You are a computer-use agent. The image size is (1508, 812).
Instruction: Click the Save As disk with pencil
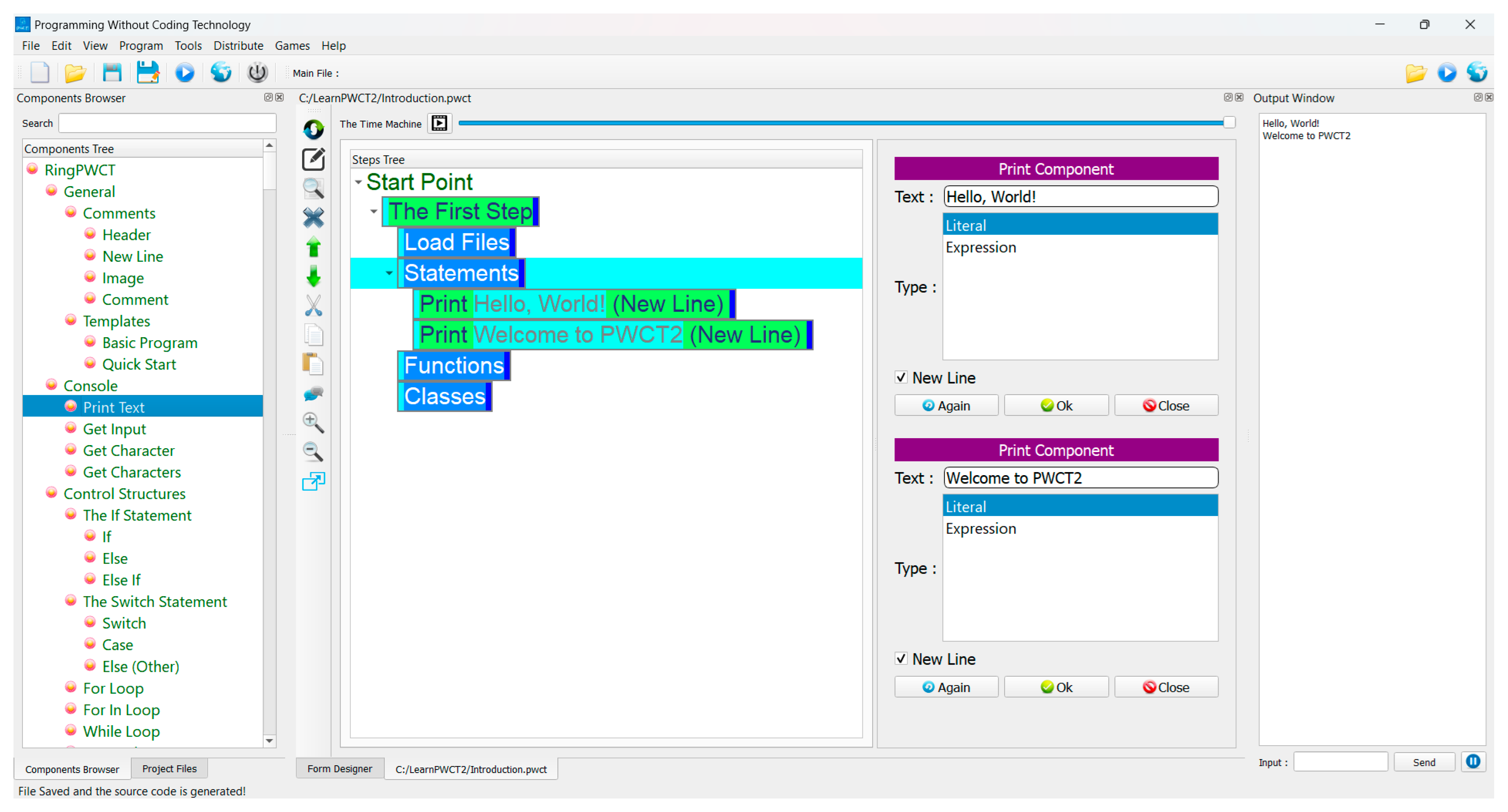147,73
